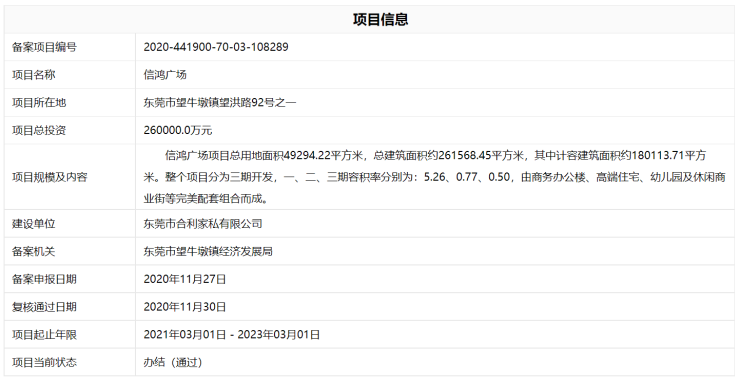Click the date 2020年11月27日

coord(185,279)
